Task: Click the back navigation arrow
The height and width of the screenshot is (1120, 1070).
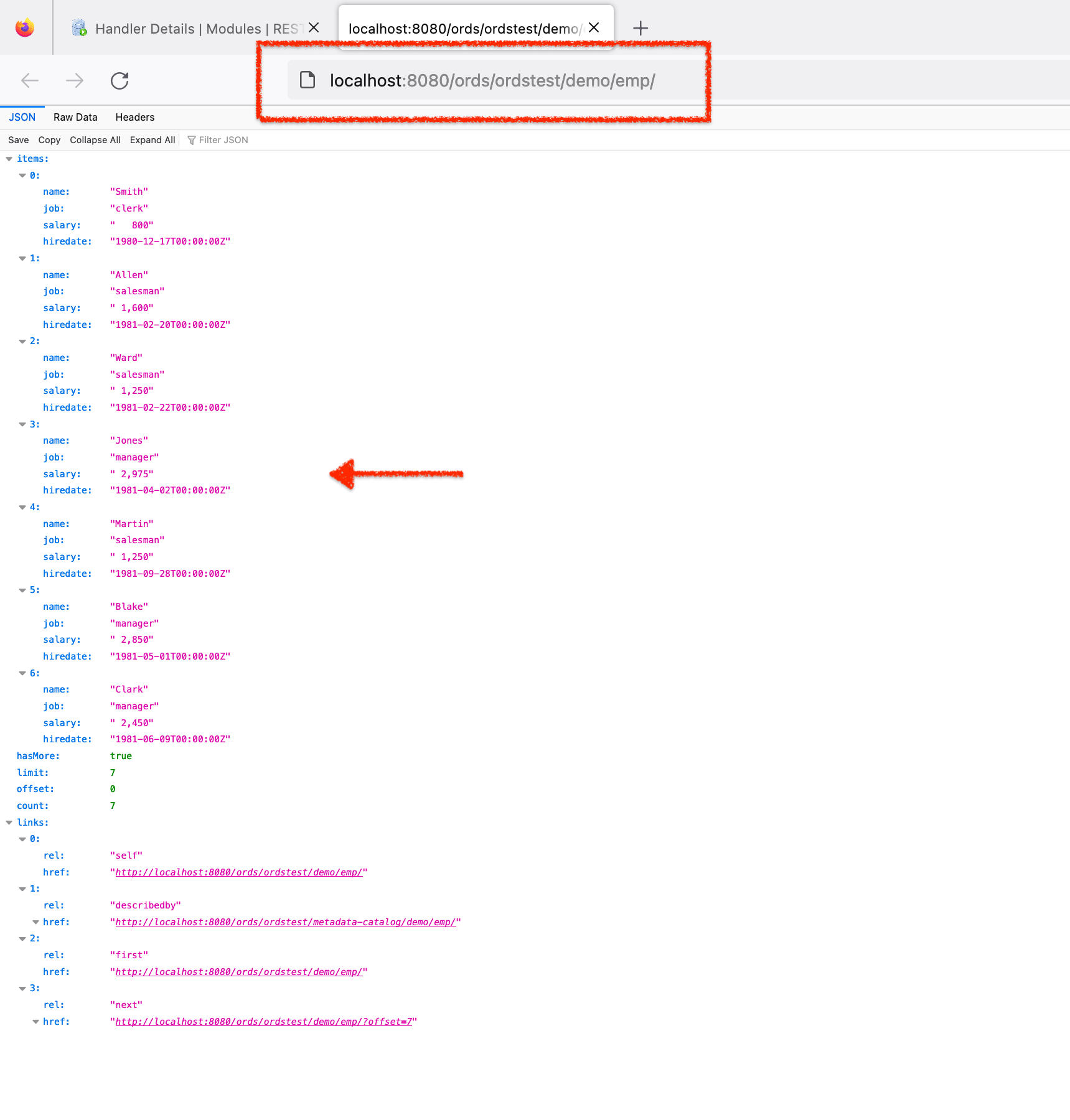Action: coord(29,80)
